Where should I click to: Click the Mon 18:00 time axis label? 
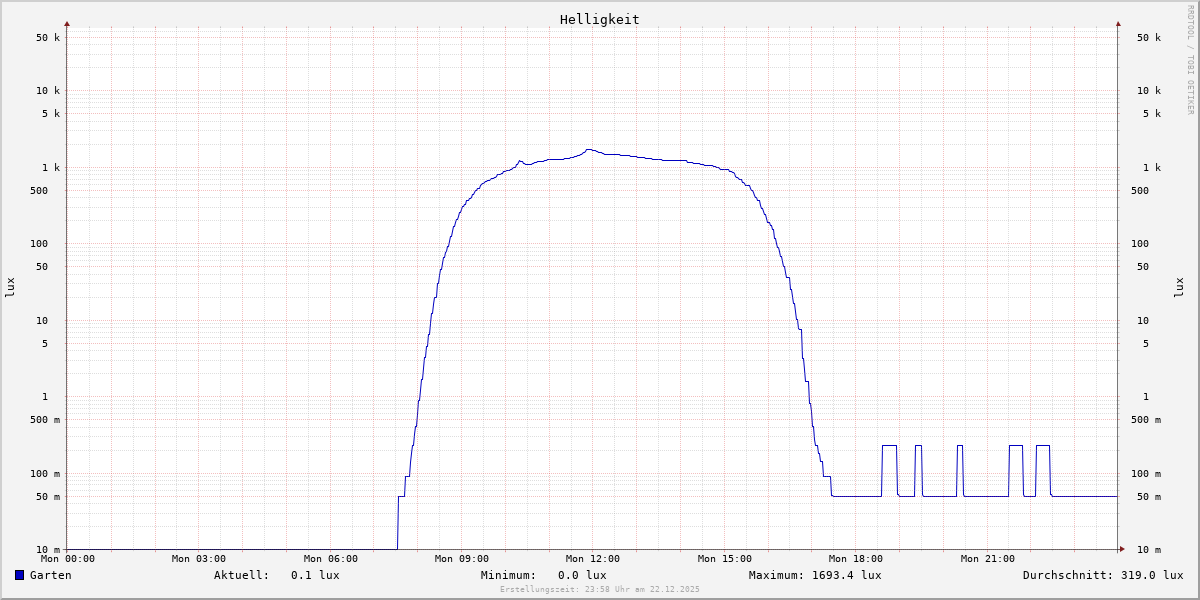pos(855,559)
